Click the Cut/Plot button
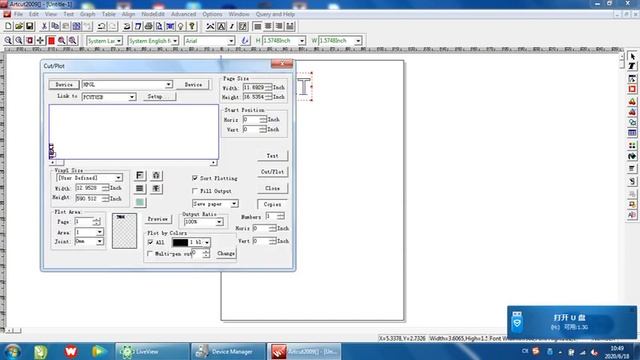640x360 pixels. tap(272, 172)
